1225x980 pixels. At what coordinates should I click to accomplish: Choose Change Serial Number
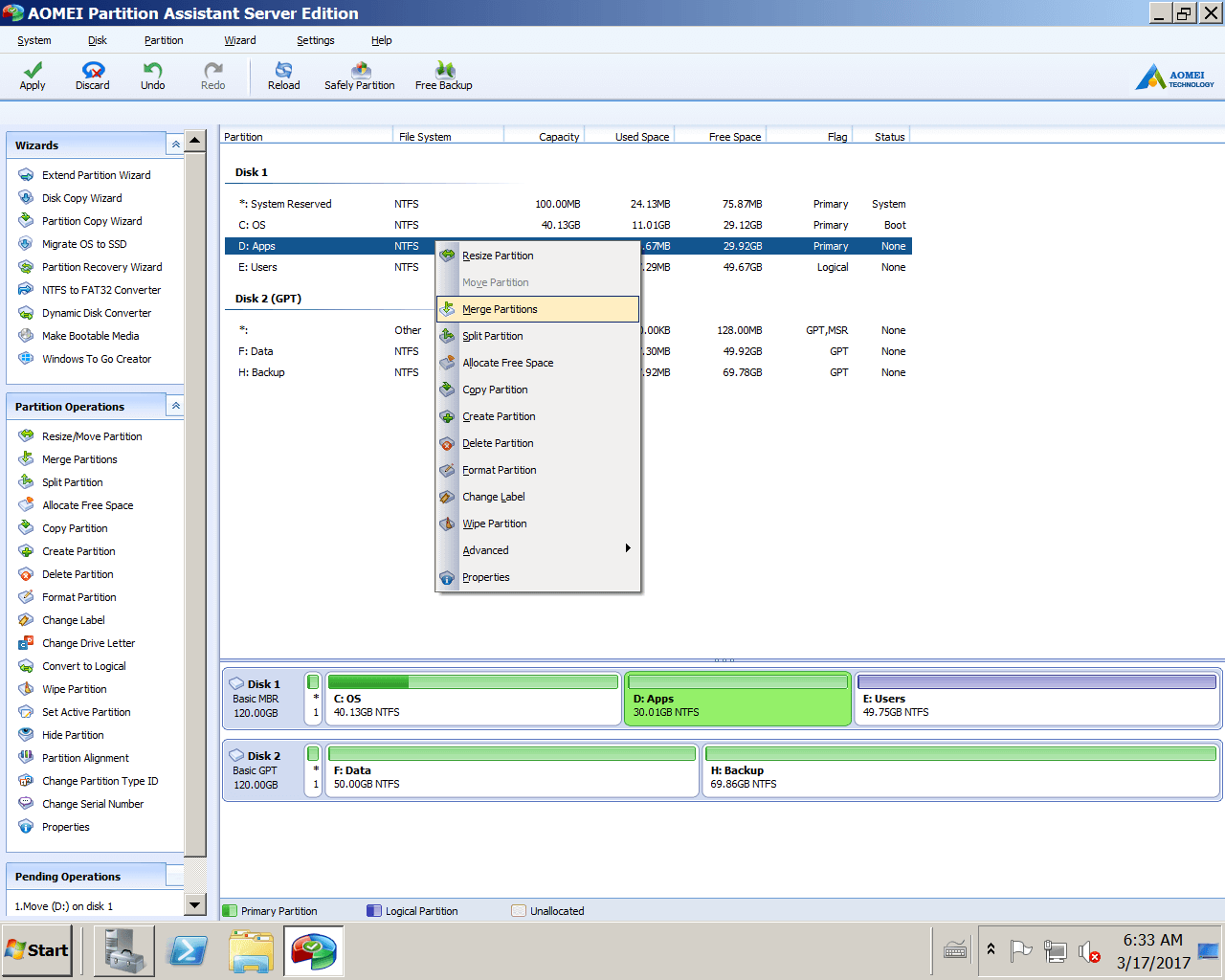tap(80, 804)
